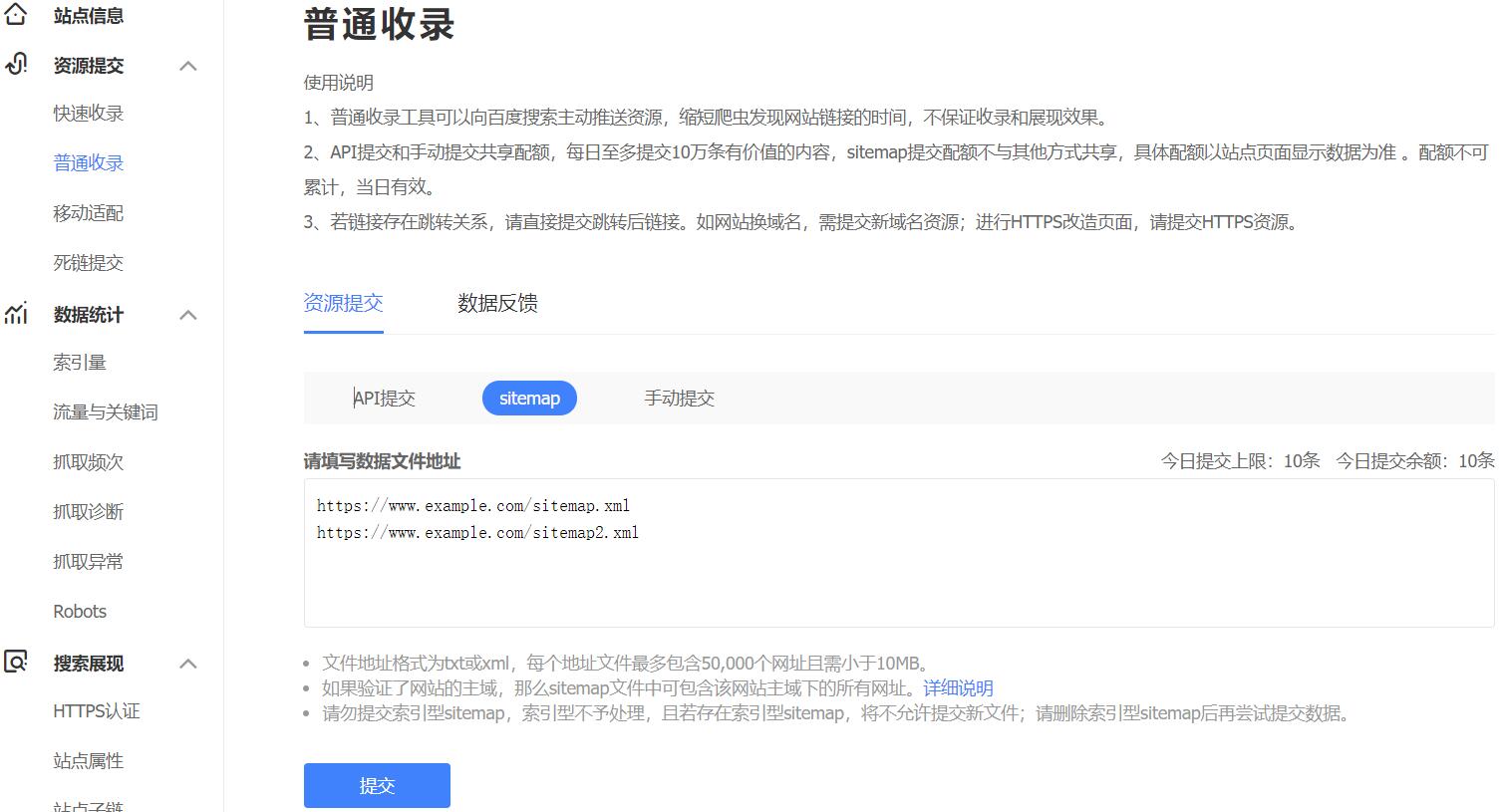This screenshot has height=812, width=1502.
Task: Switch to the 手动提交 tab
Action: pyautogui.click(x=679, y=398)
